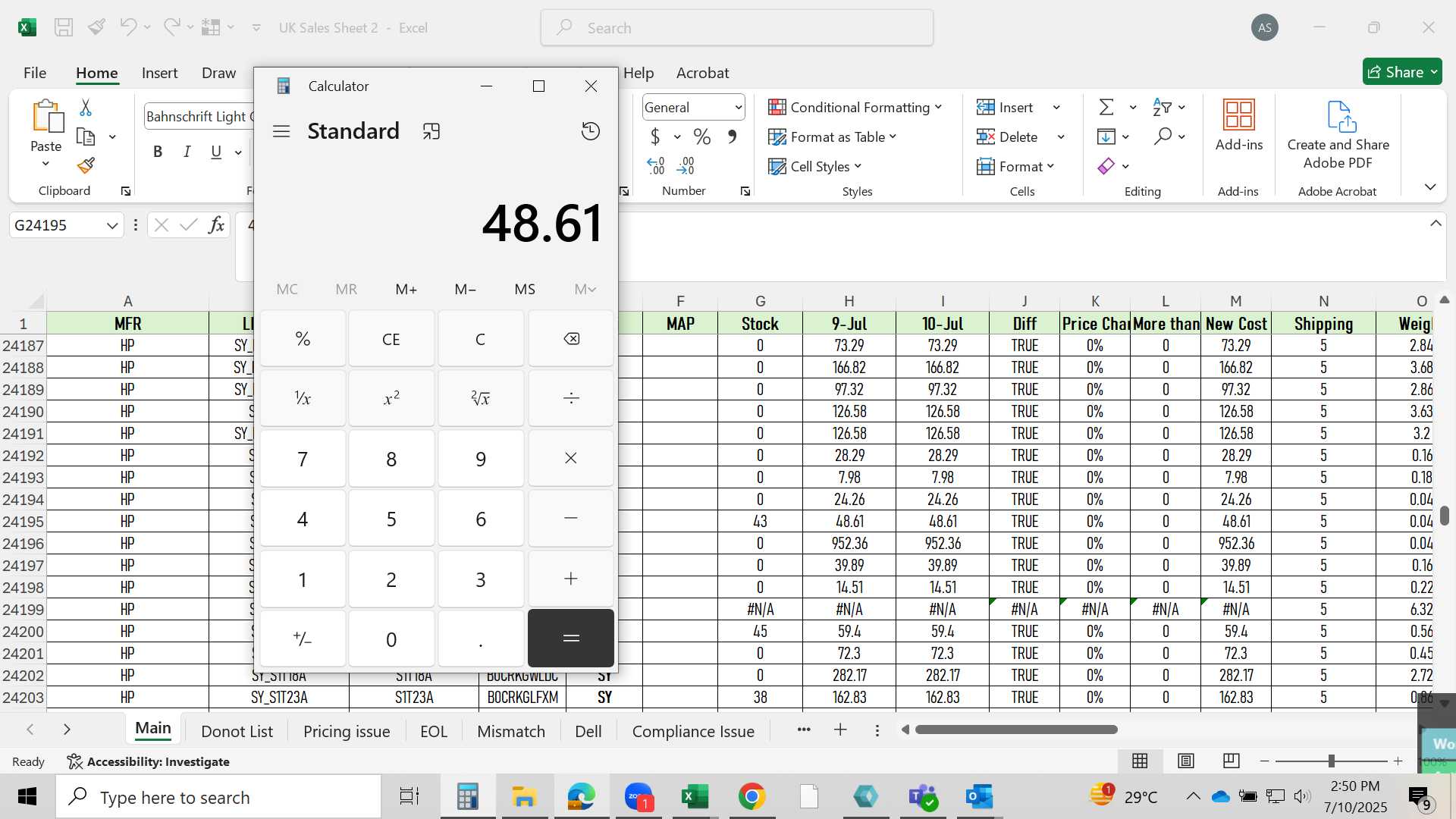Viewport: 1456px width, 819px height.
Task: Open Sort & Filter icon
Action: [x=1162, y=107]
